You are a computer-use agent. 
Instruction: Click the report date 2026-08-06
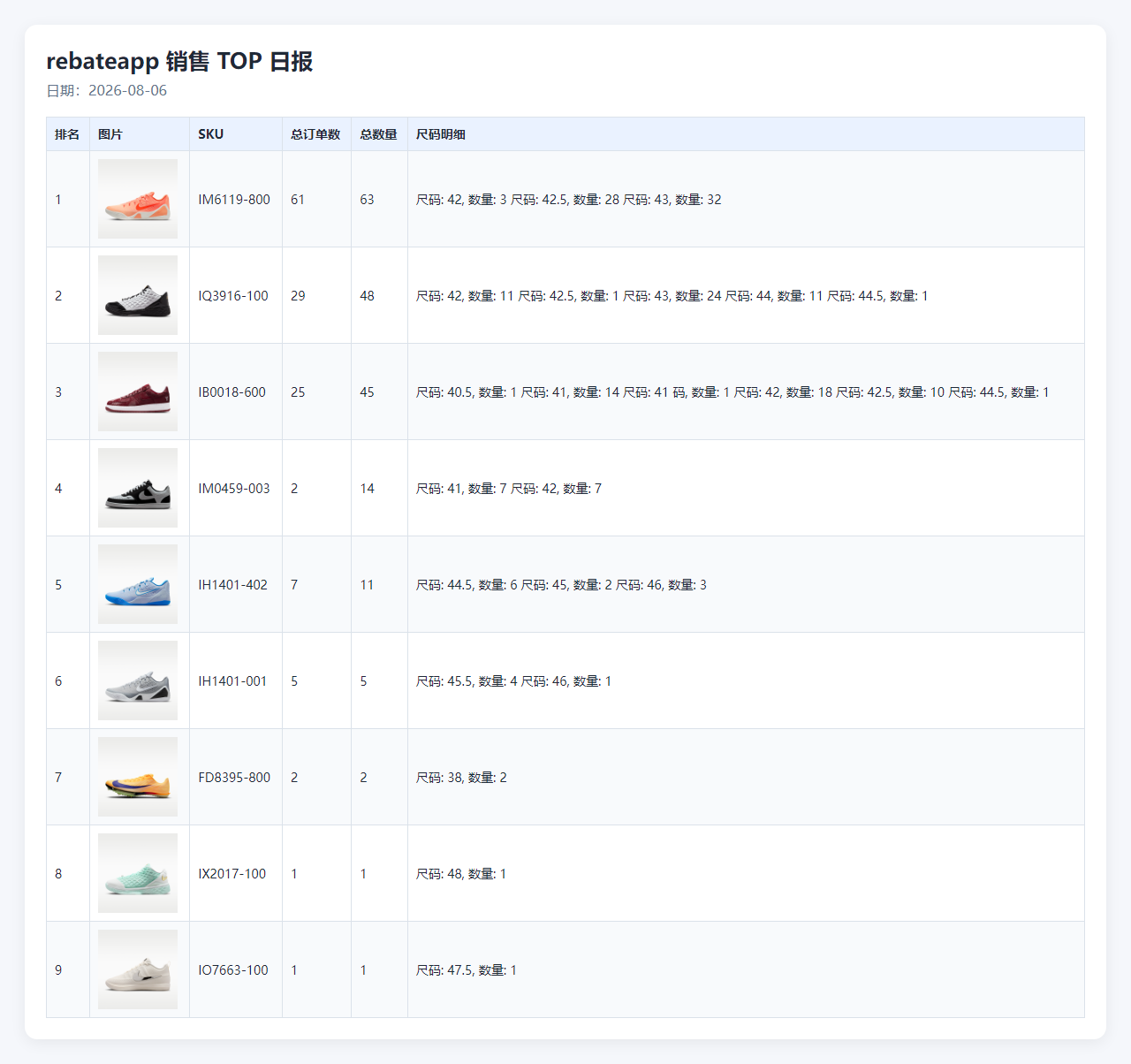tap(127, 90)
